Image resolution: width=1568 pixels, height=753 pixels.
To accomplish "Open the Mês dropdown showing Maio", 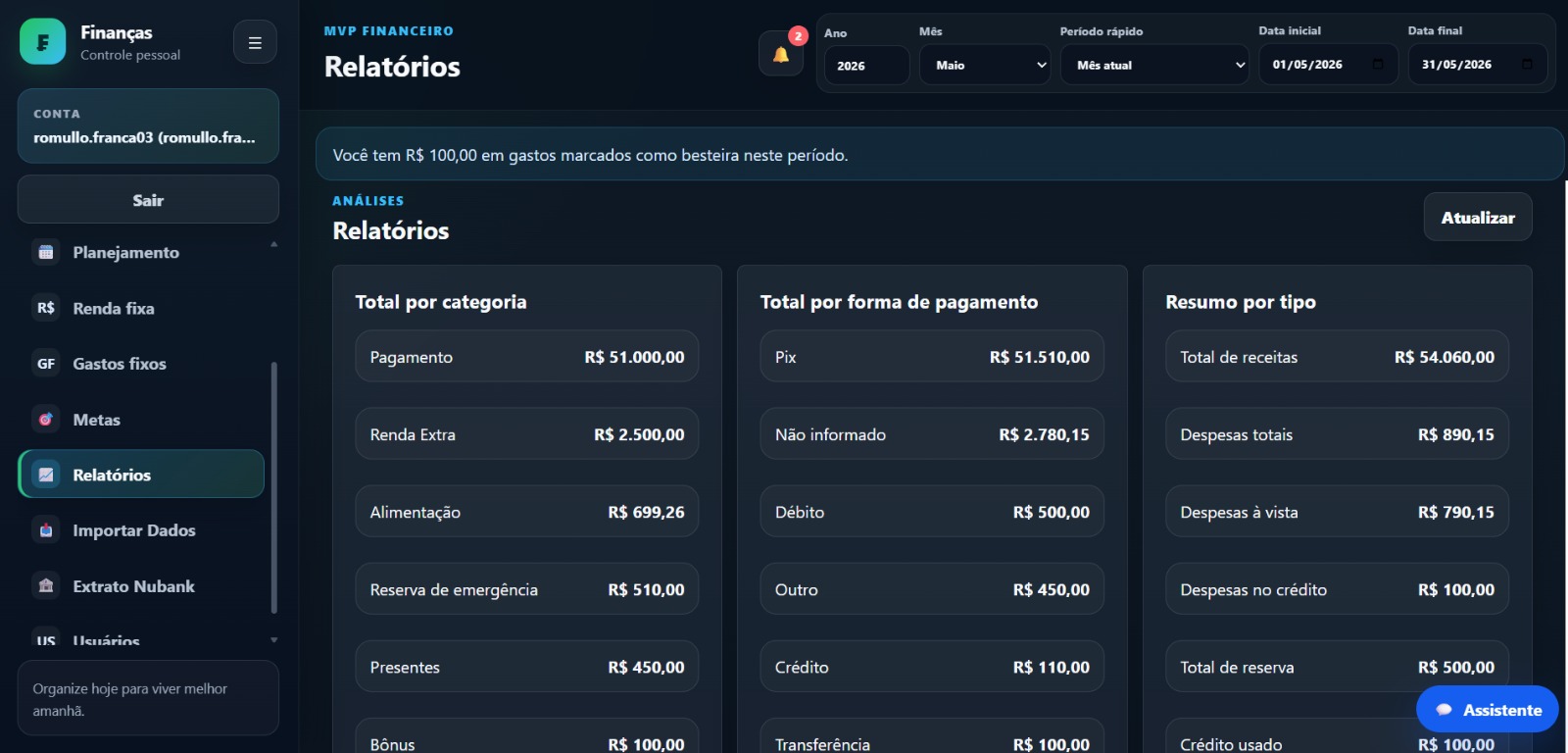I will click(985, 65).
